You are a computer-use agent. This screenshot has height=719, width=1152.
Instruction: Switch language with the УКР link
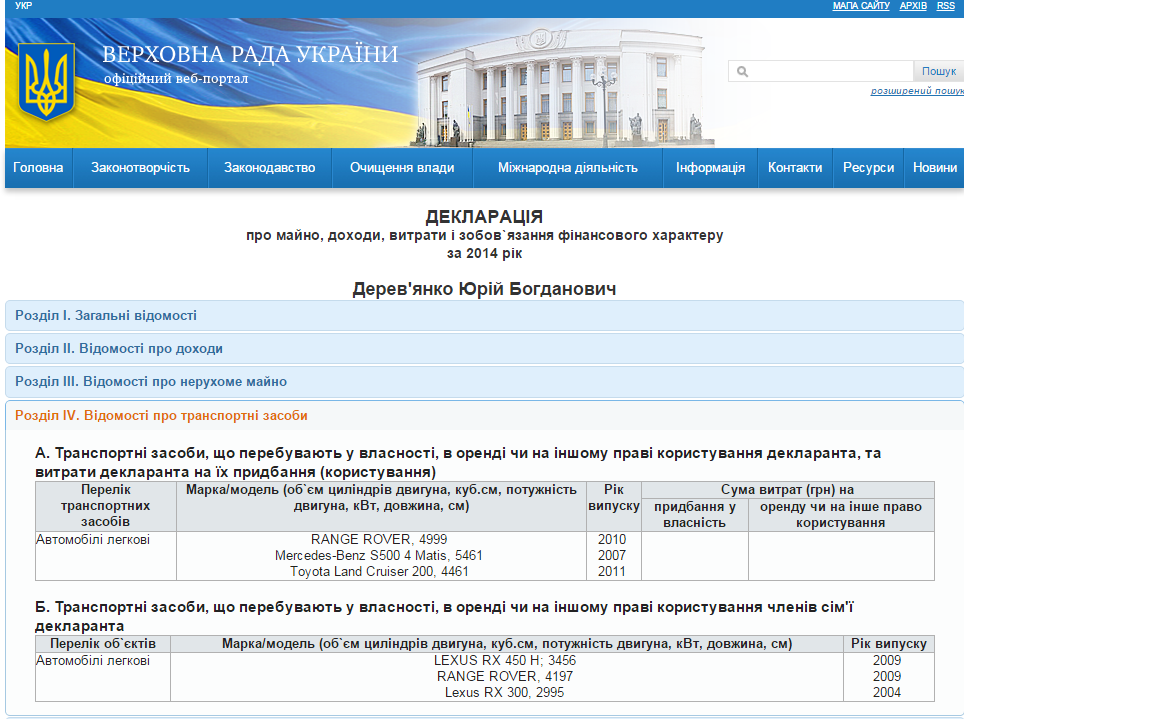coord(23,6)
